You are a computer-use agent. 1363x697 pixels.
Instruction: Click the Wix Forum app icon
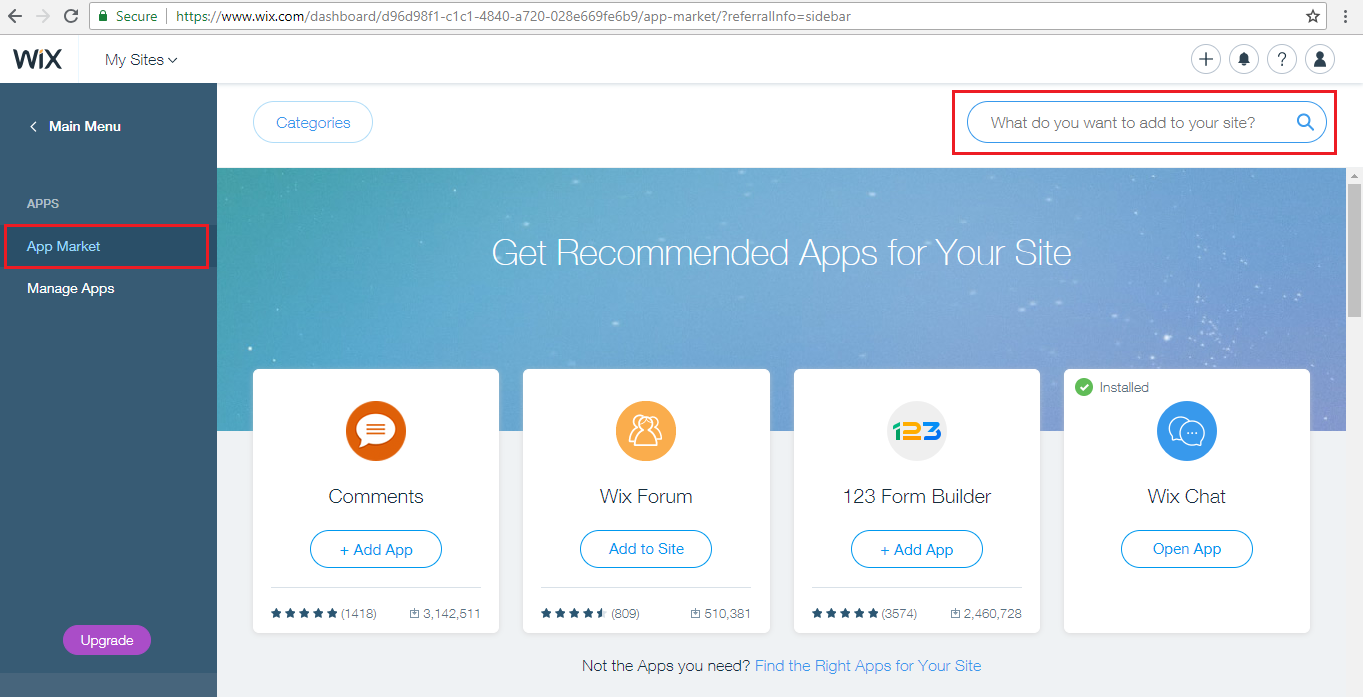tap(646, 431)
